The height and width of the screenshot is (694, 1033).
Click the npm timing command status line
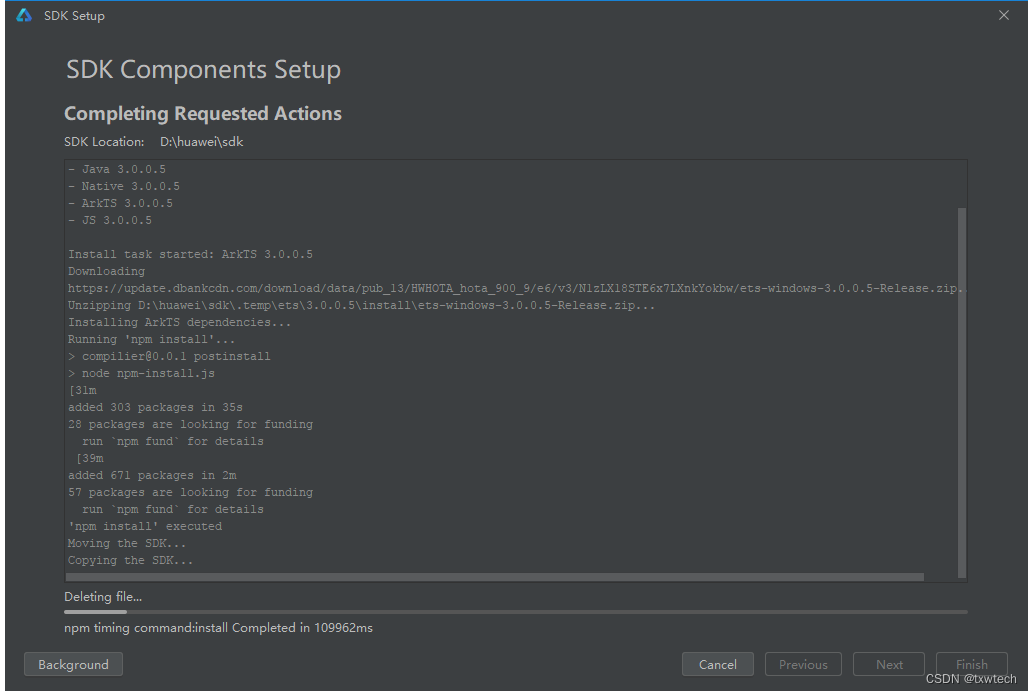[x=218, y=627]
